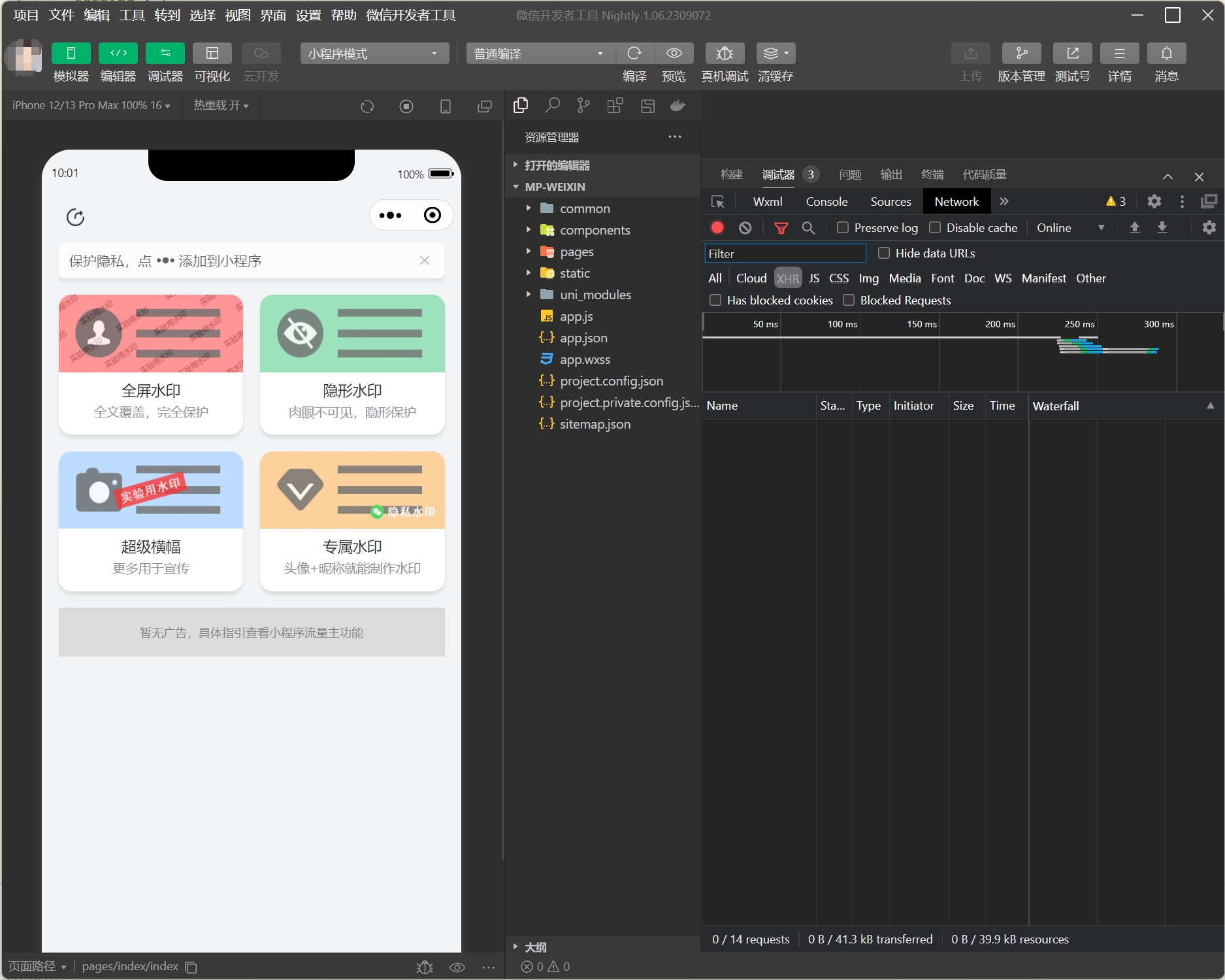Toggle the red network filter funnel icon
1225x980 pixels.
(x=781, y=227)
